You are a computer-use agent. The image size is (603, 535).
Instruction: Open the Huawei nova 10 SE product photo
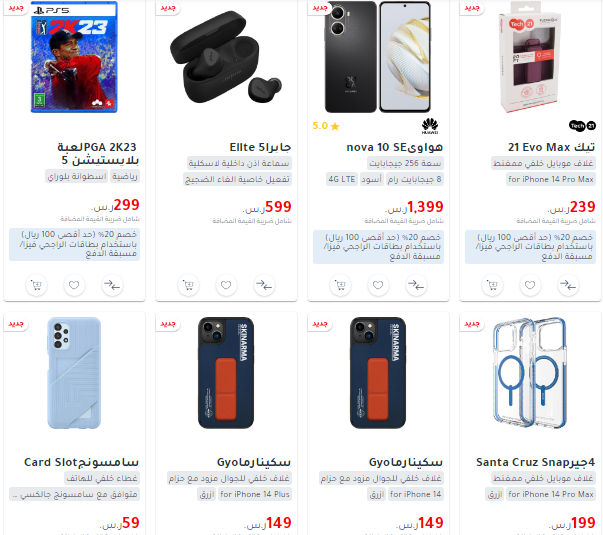(378, 57)
